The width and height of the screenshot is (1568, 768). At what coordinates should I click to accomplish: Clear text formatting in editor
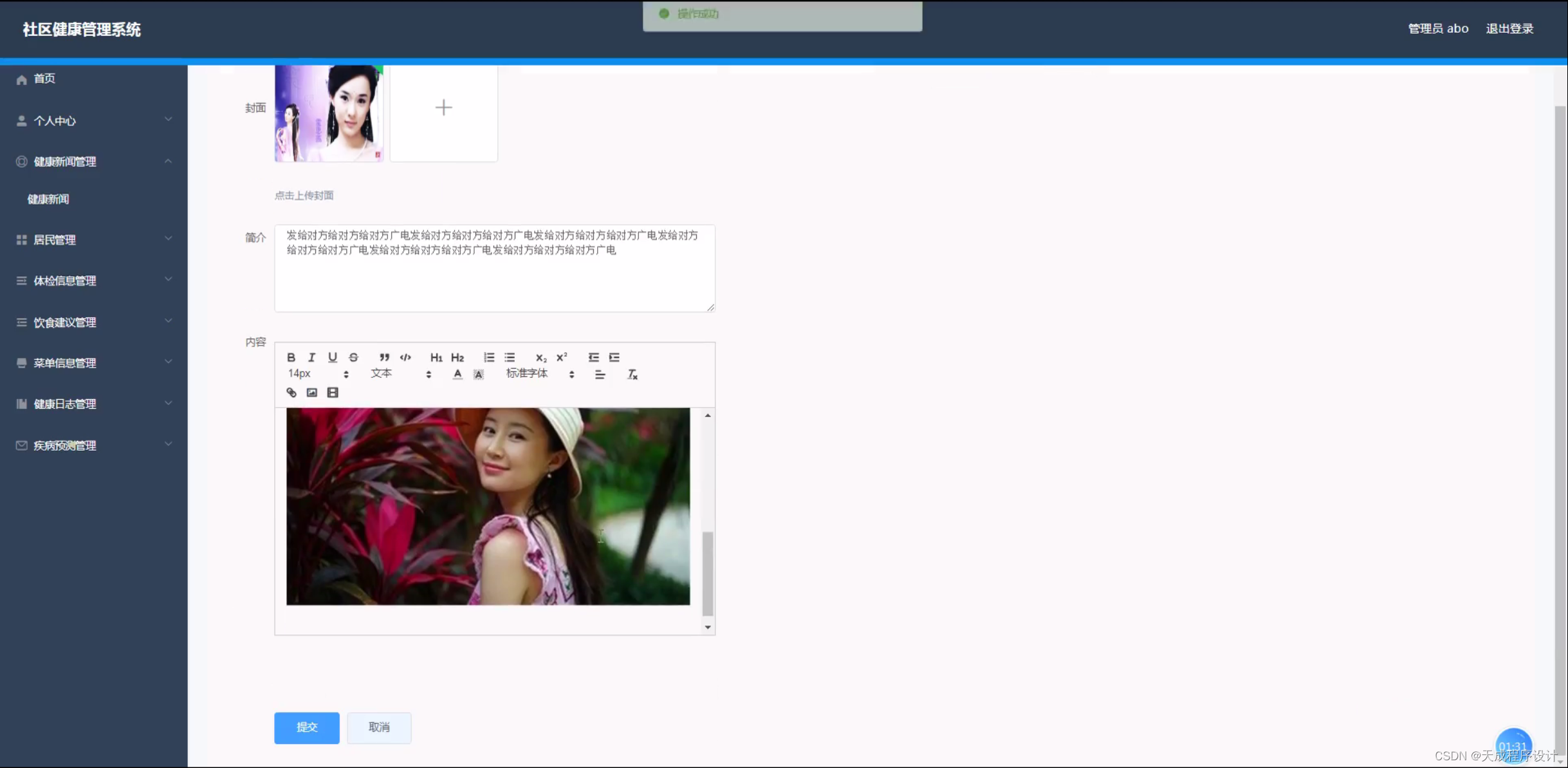pos(632,375)
